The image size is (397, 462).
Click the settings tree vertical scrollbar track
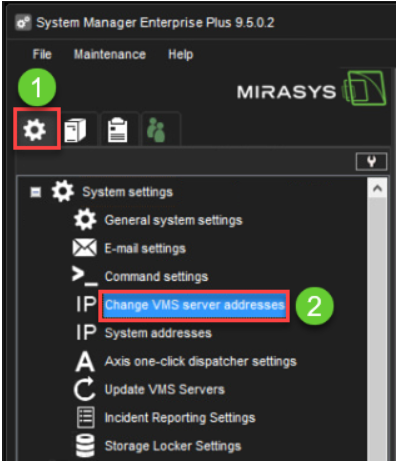click(x=377, y=328)
